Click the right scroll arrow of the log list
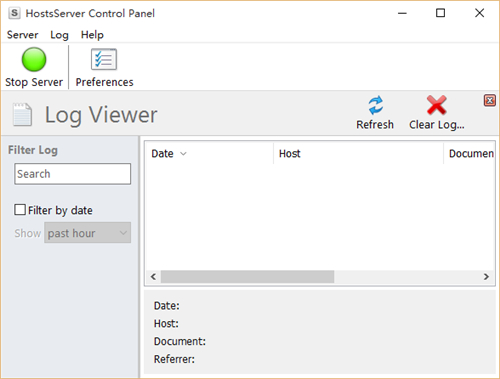This screenshot has height=379, width=500. [486, 277]
